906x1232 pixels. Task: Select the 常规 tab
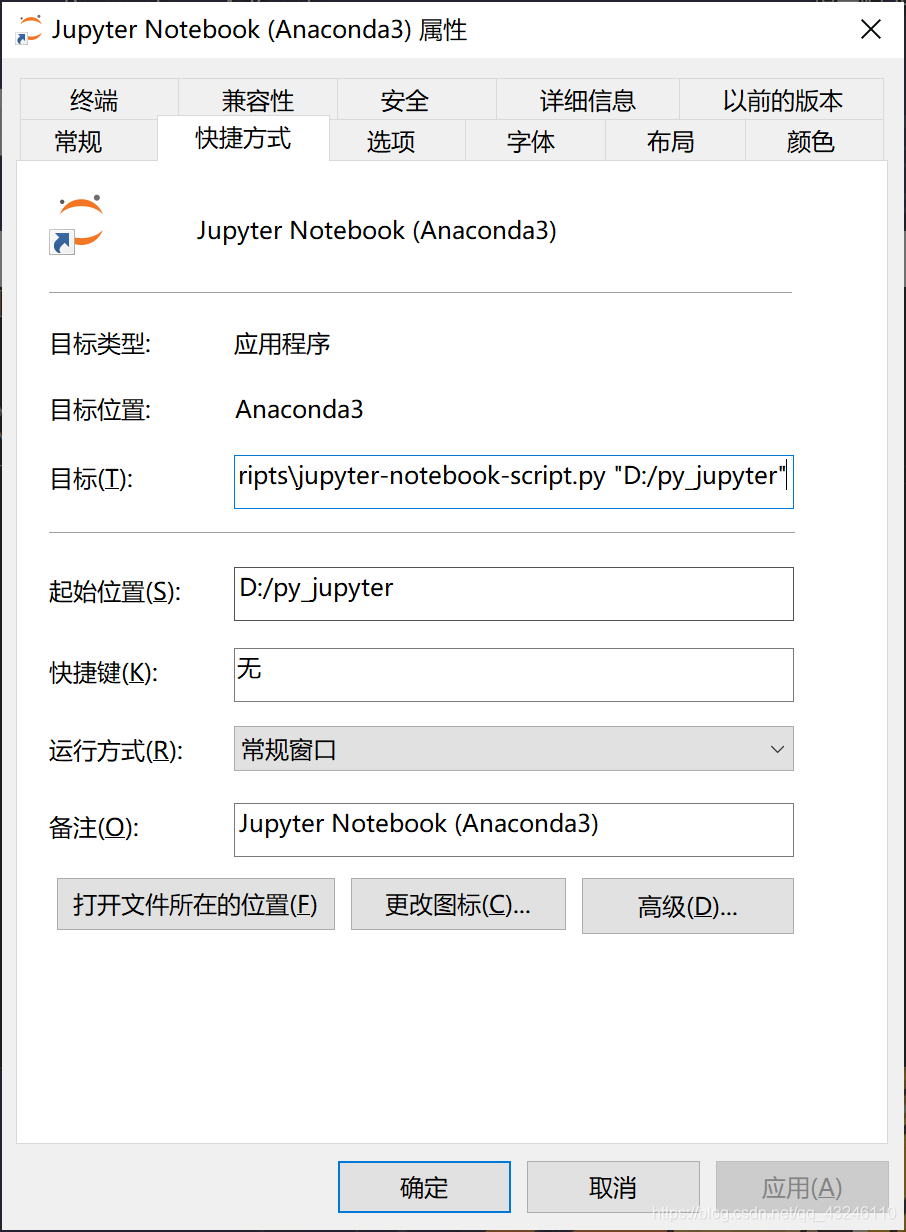tap(78, 141)
